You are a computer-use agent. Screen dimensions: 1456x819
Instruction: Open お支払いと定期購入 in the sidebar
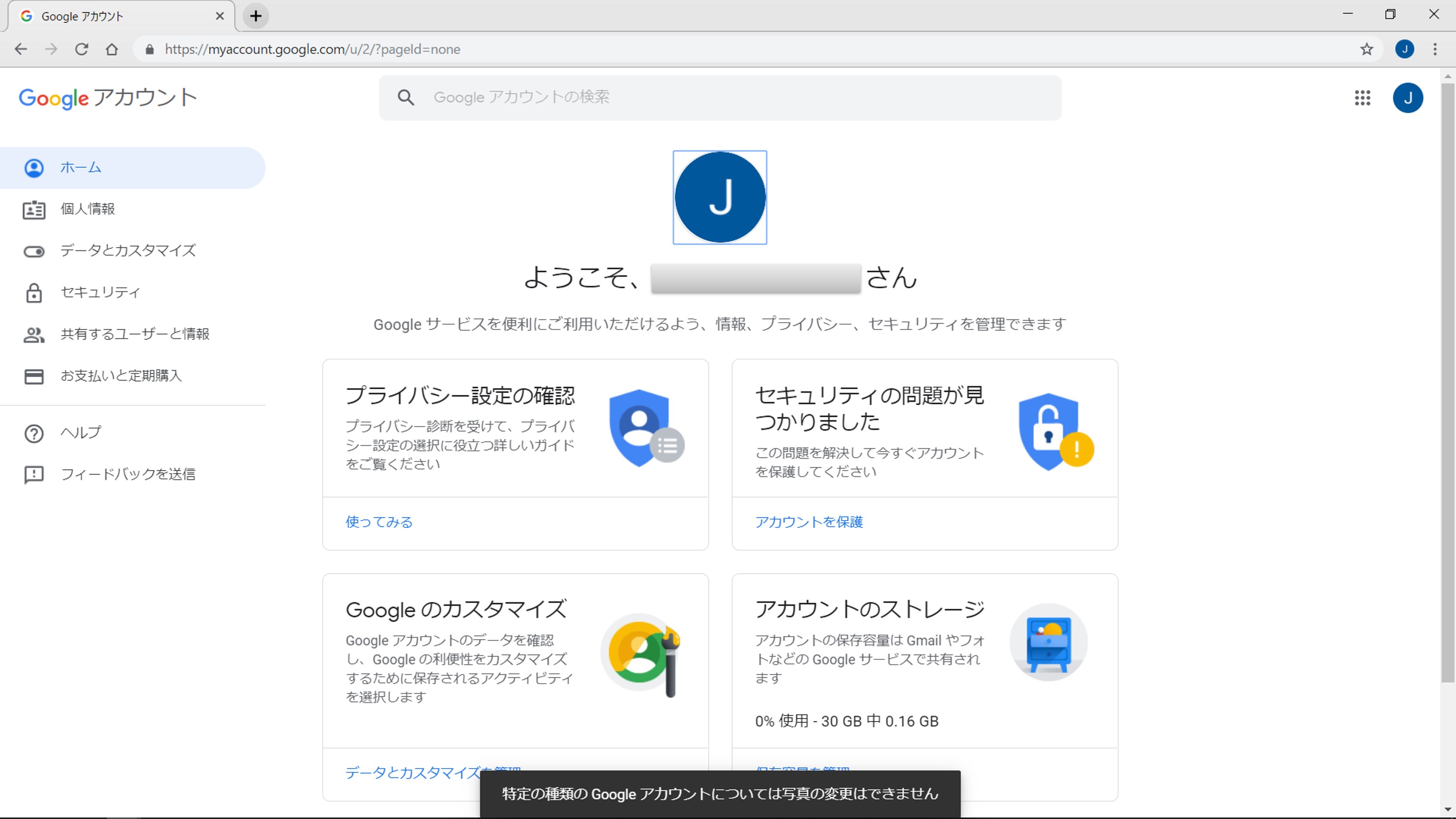[x=132, y=377]
